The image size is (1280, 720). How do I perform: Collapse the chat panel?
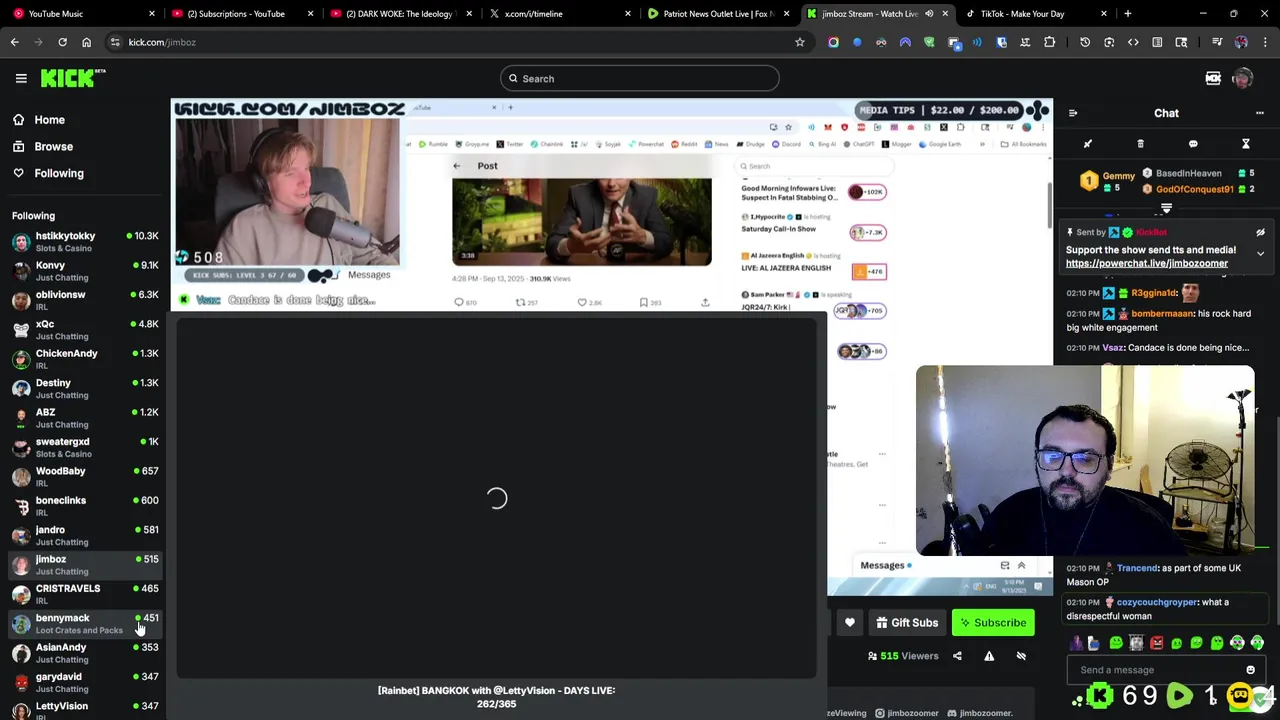point(1072,113)
